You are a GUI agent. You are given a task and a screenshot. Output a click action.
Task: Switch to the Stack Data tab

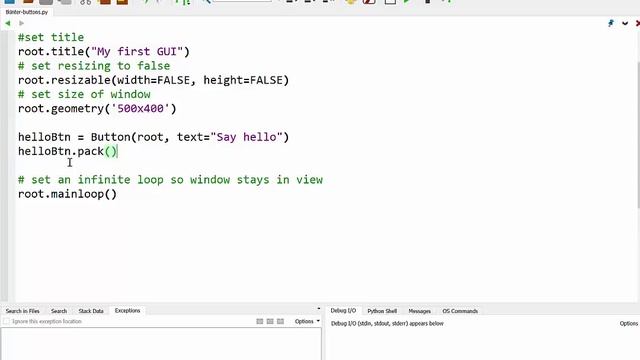(x=91, y=311)
